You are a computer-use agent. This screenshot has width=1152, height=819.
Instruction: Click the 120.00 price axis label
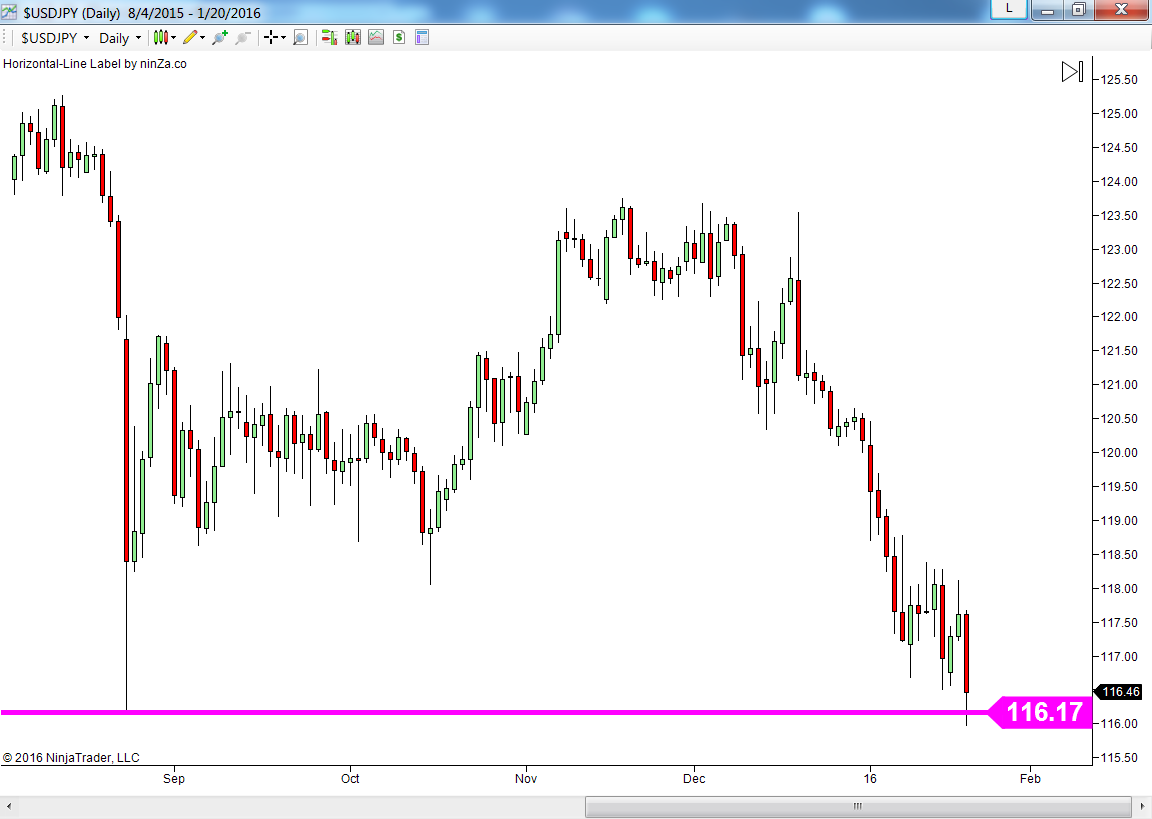(x=1119, y=452)
